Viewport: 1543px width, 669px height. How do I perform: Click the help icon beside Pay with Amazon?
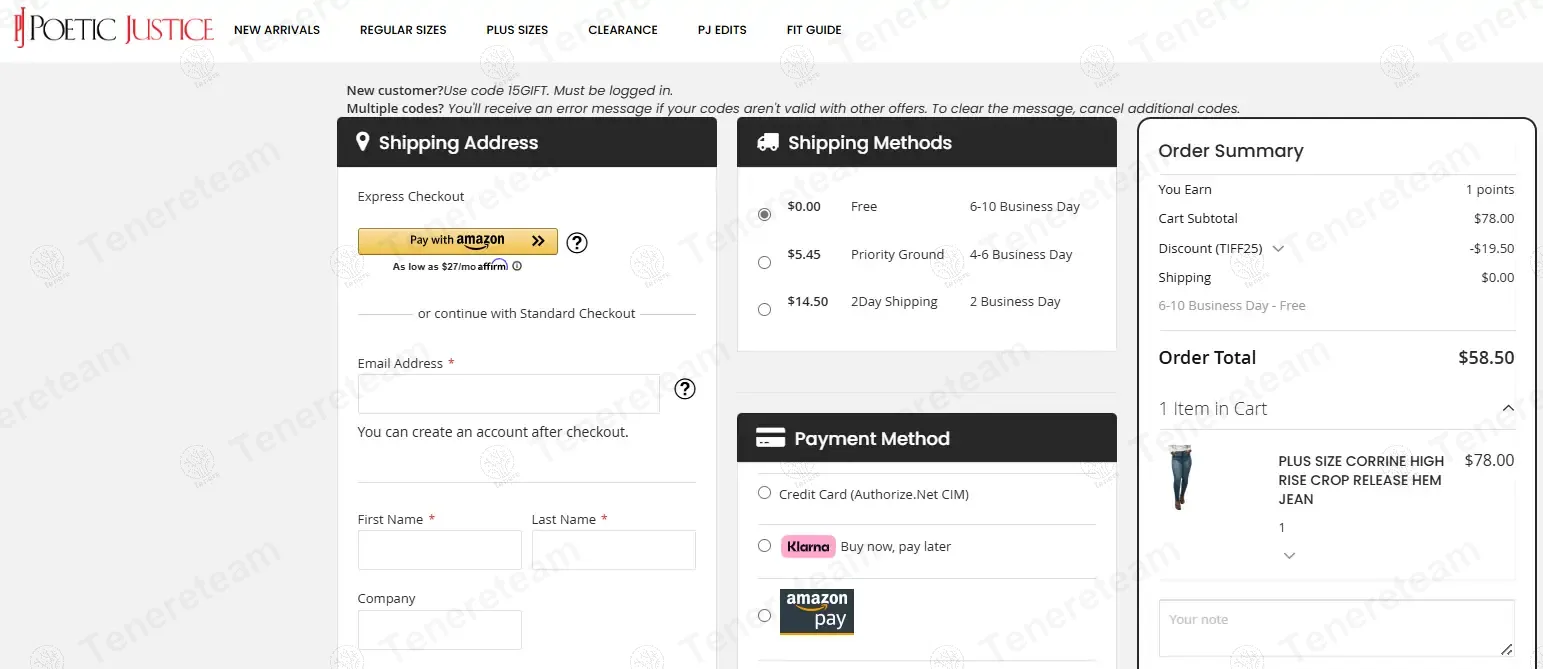576,242
